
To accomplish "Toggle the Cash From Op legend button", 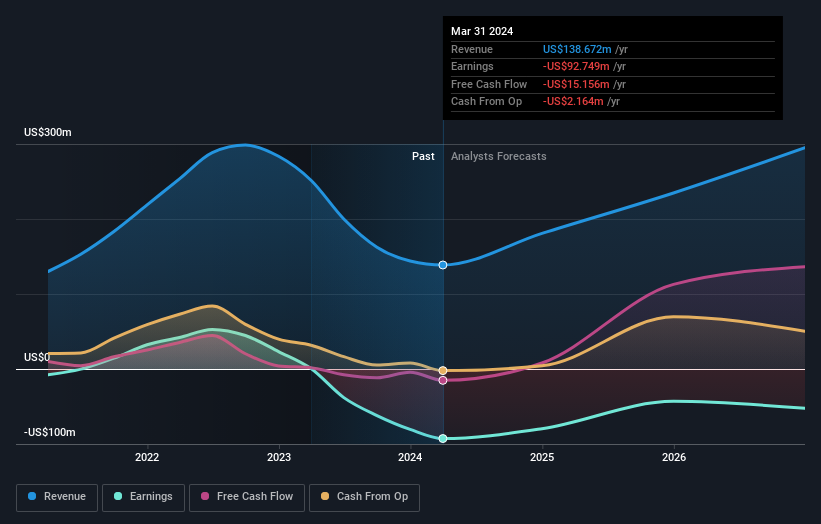I will 364,497.
